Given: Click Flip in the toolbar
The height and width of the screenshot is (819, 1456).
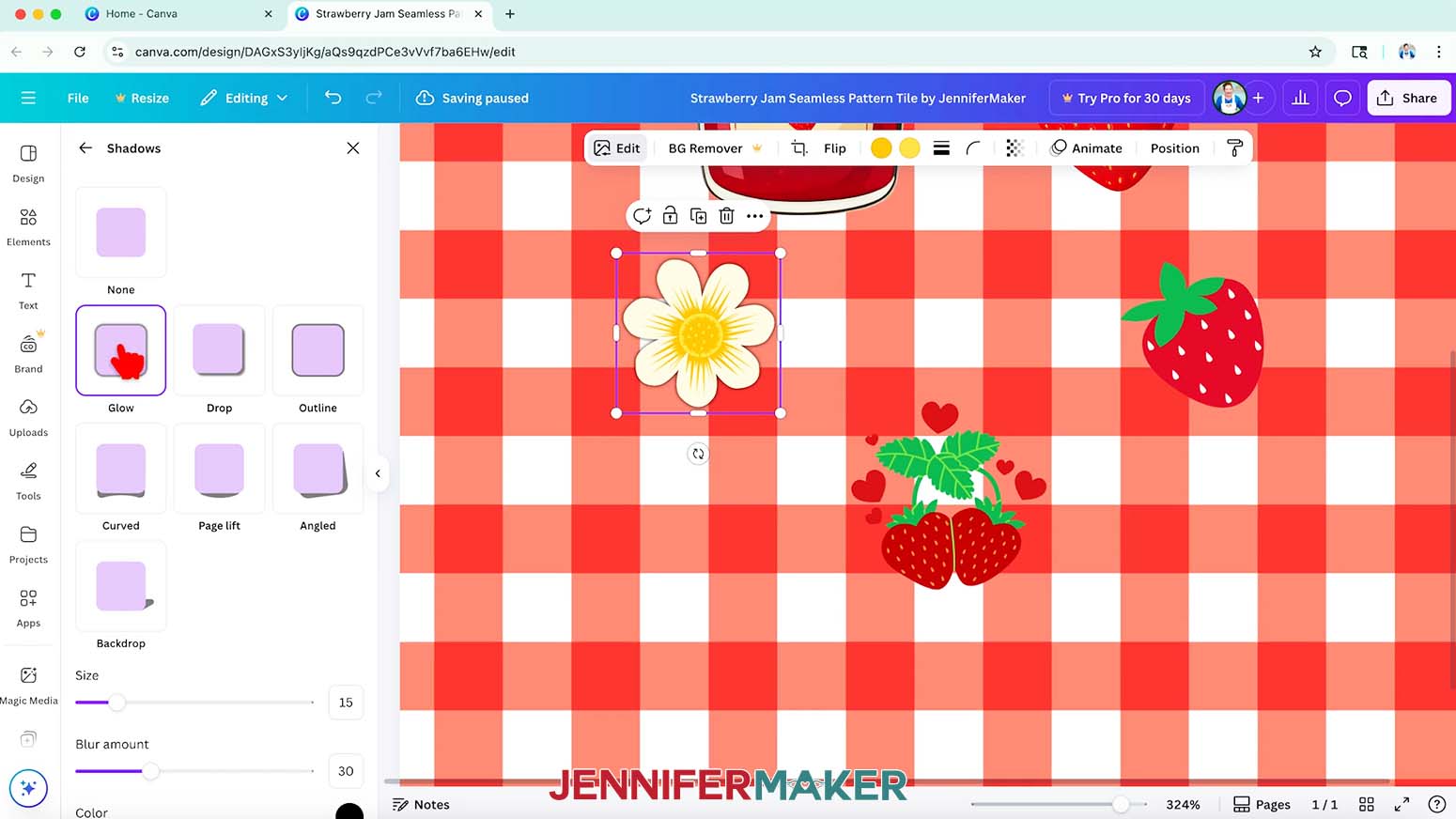Looking at the screenshot, I should click(835, 148).
